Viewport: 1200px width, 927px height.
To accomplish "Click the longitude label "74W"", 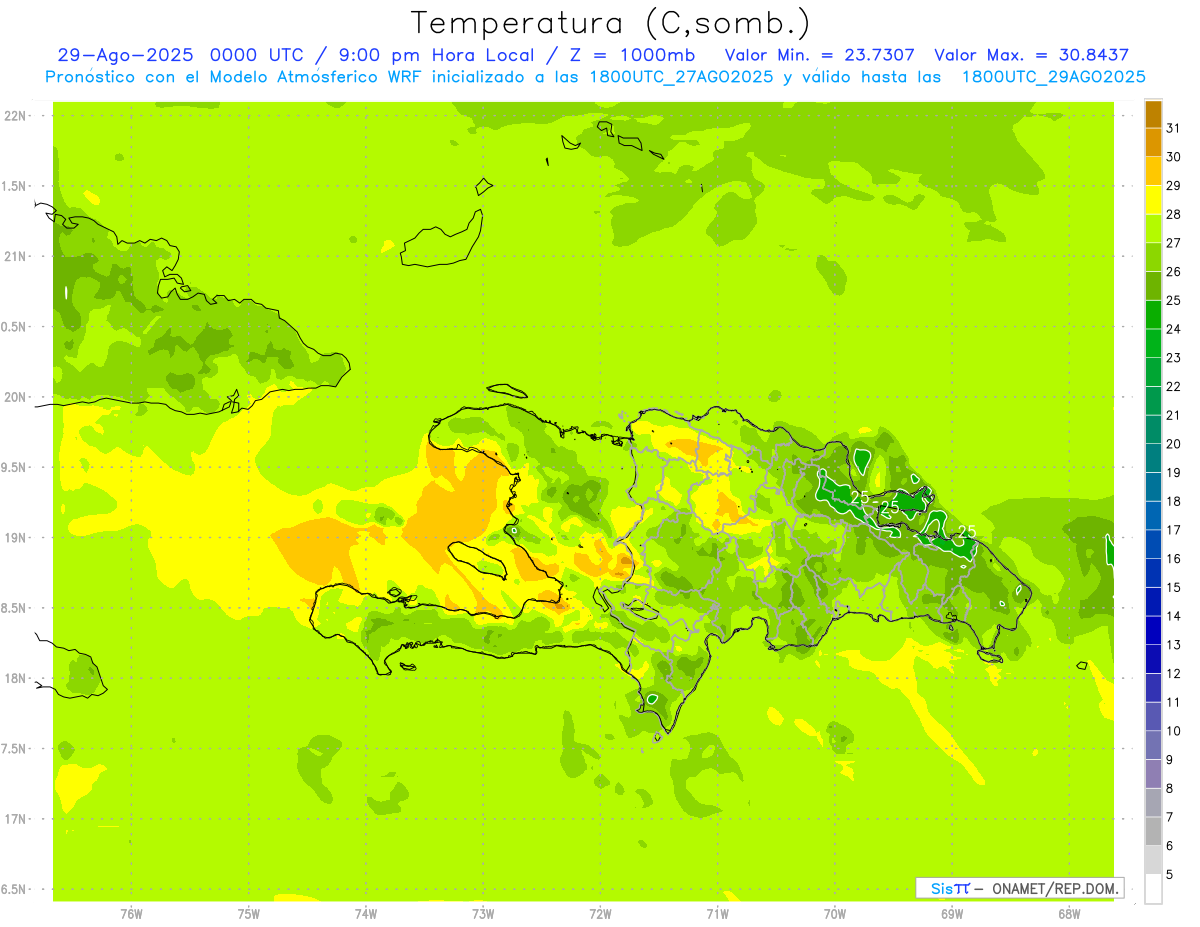I will click(x=365, y=914).
